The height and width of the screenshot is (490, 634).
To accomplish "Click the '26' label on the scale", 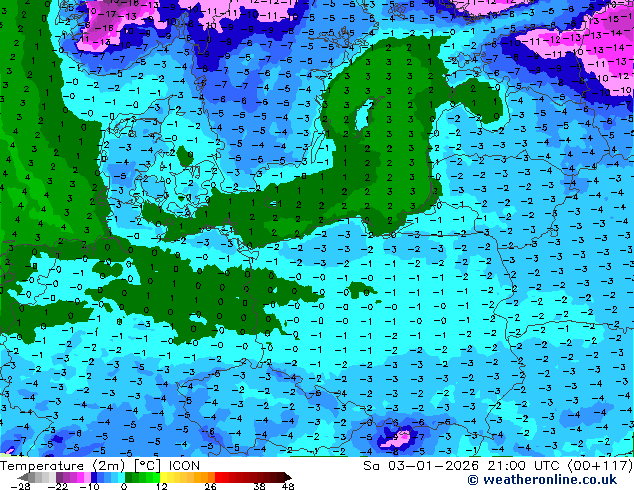I will pyautogui.click(x=210, y=486).
